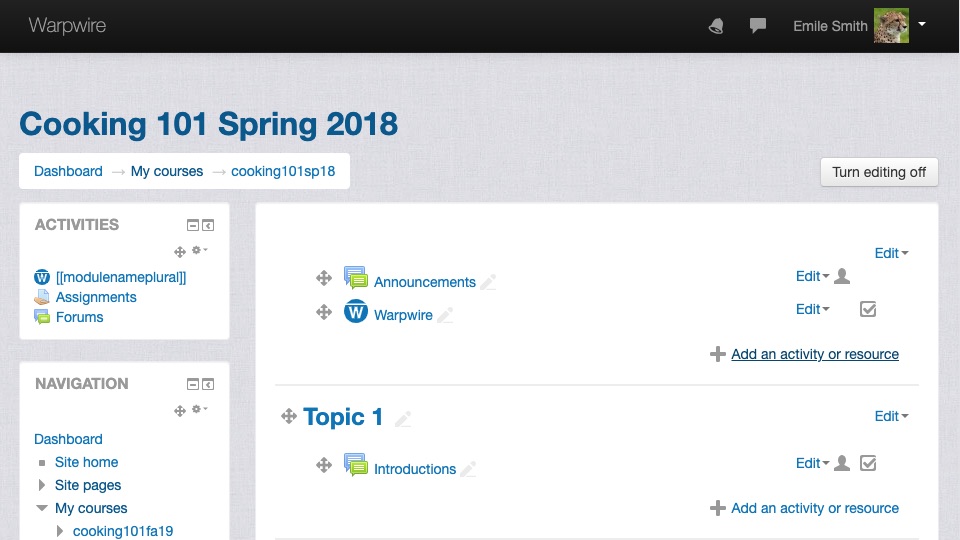Click the plus icon in the Topic 1 section

coord(718,508)
